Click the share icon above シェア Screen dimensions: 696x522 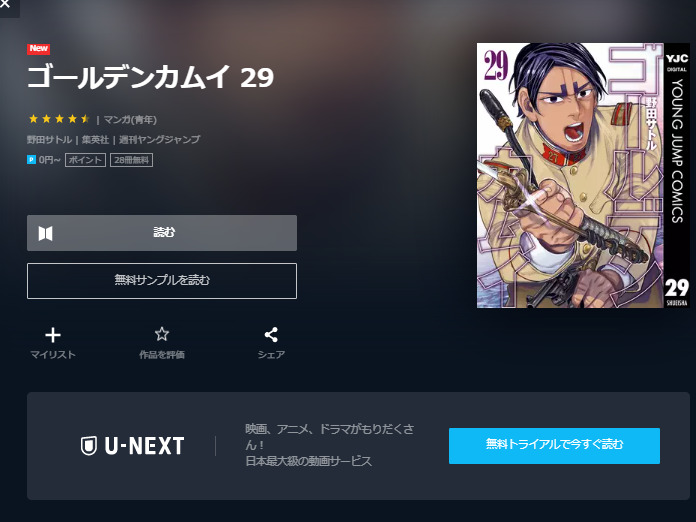pyautogui.click(x=271, y=335)
